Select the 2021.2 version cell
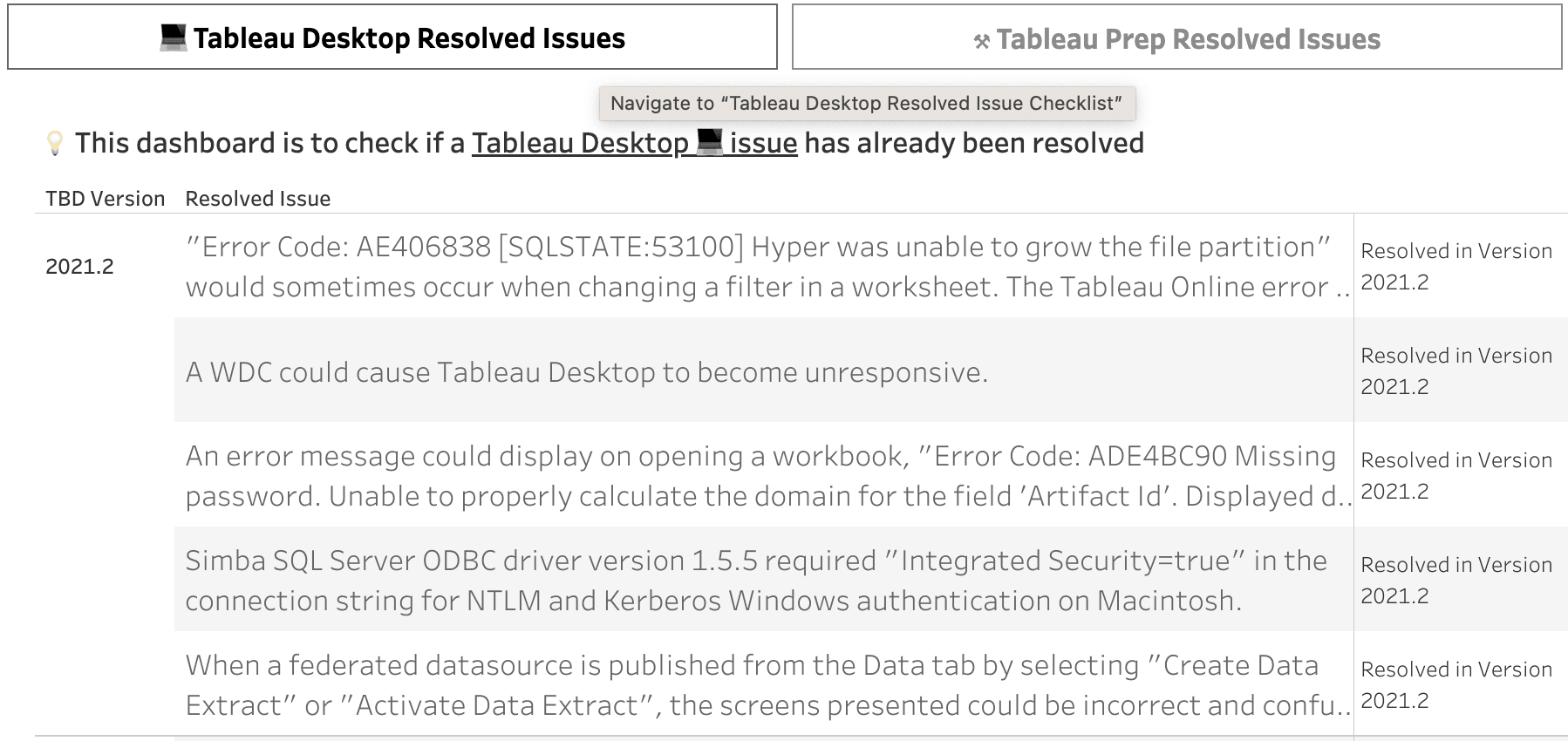This screenshot has height=741, width=1568. pyautogui.click(x=79, y=267)
